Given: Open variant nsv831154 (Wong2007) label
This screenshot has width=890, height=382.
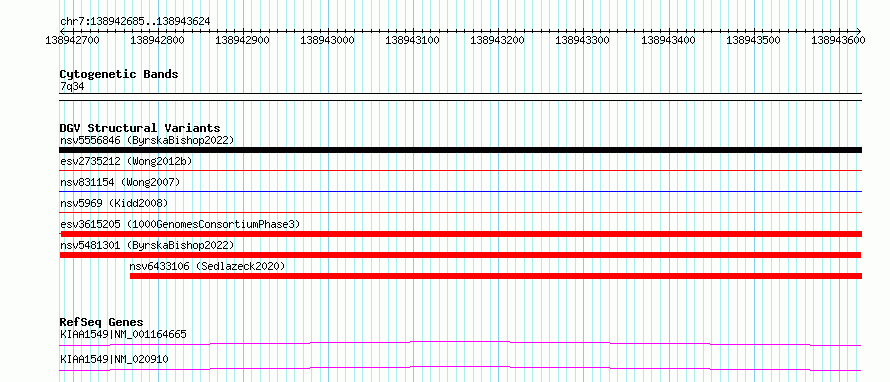Looking at the screenshot, I should [120, 182].
